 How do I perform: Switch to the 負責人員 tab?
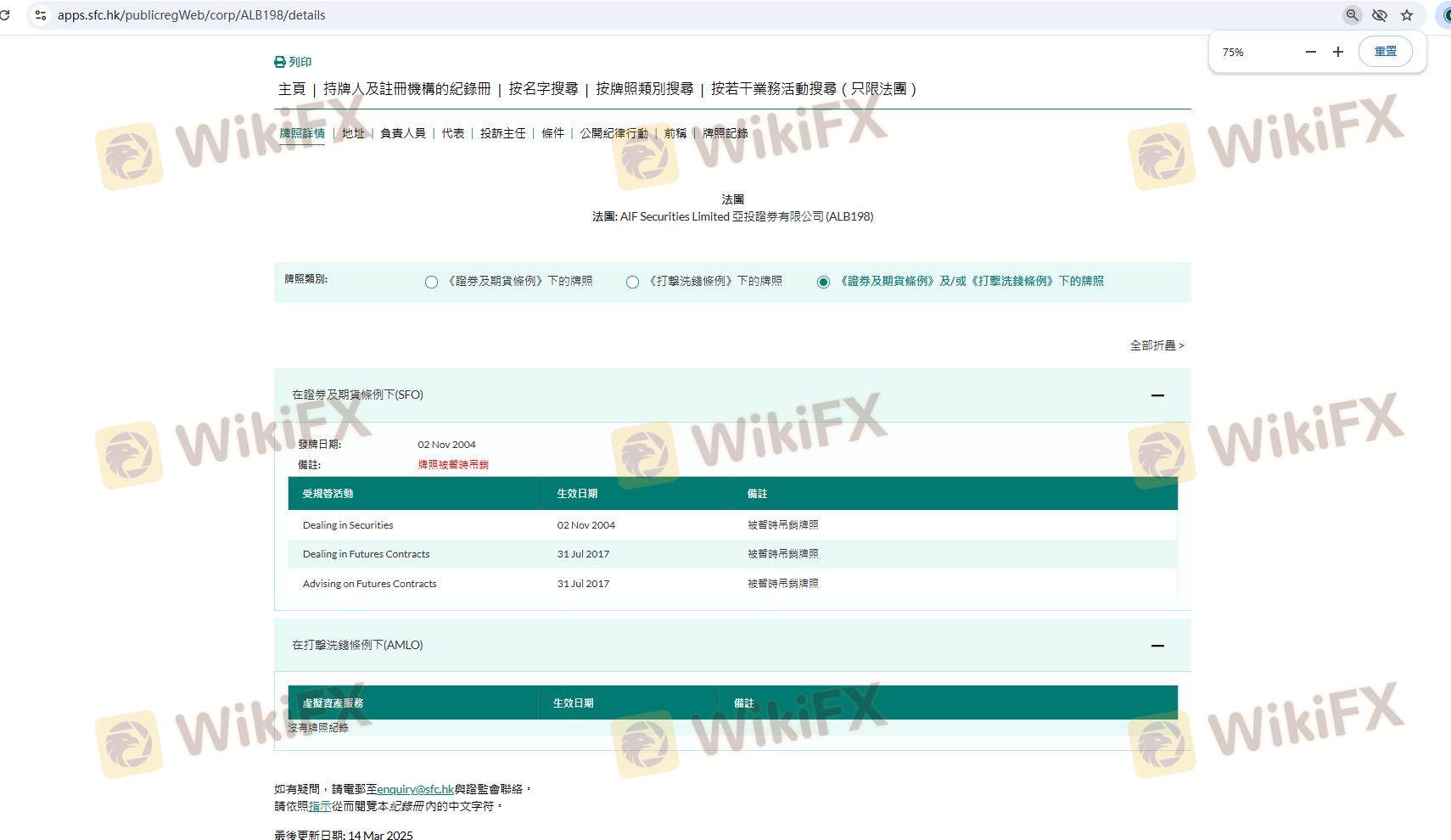tap(403, 133)
